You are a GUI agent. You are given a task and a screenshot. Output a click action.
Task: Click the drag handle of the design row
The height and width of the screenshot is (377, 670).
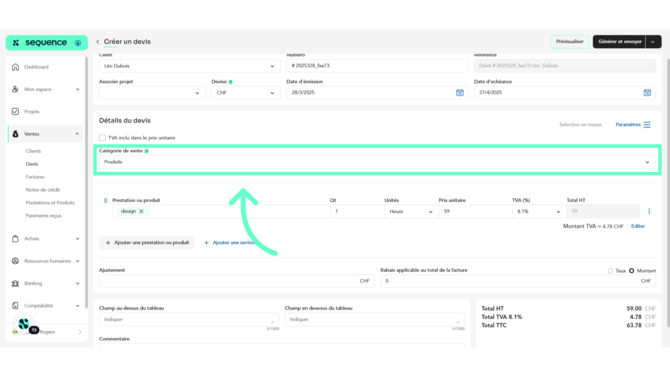click(106, 200)
